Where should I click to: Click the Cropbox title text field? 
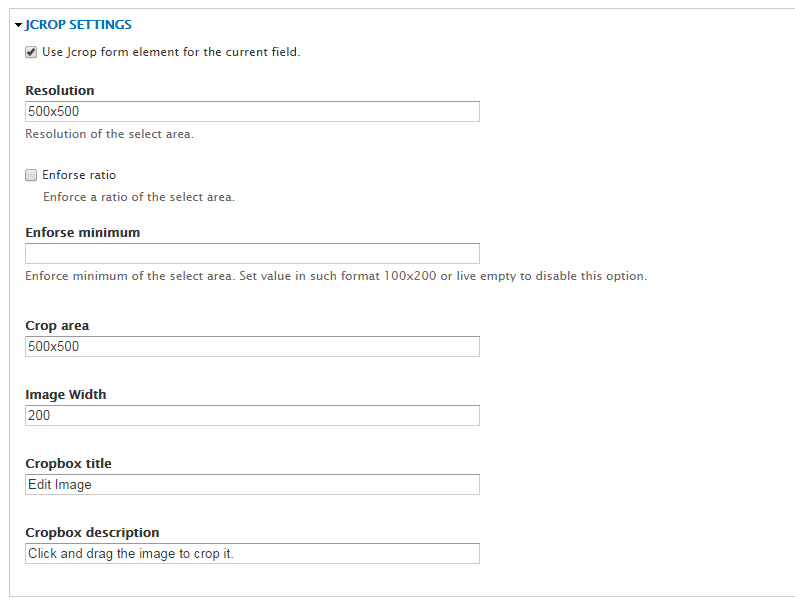pos(252,484)
